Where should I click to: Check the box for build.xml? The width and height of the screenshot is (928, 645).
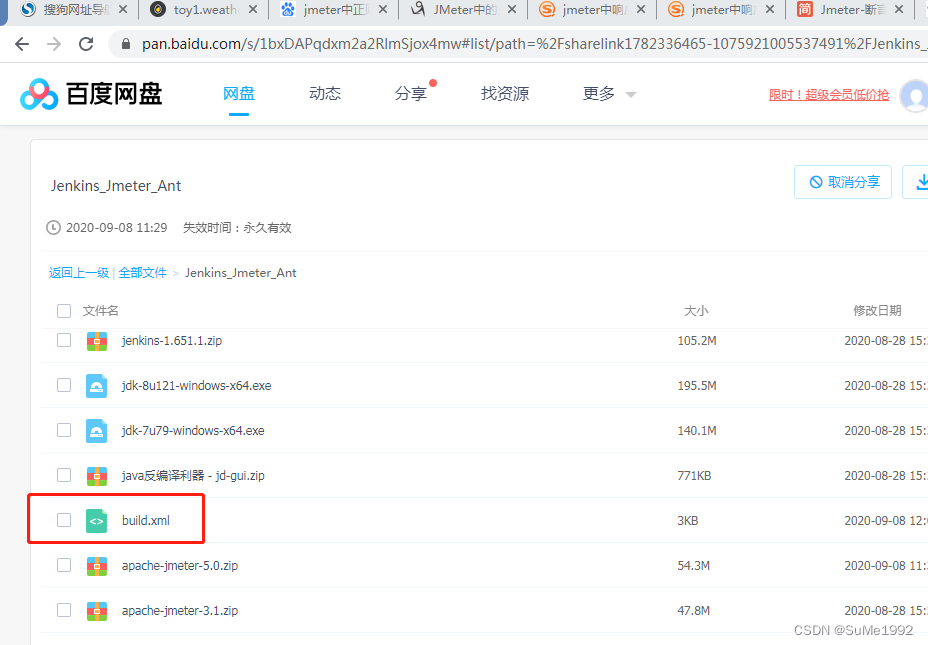64,520
